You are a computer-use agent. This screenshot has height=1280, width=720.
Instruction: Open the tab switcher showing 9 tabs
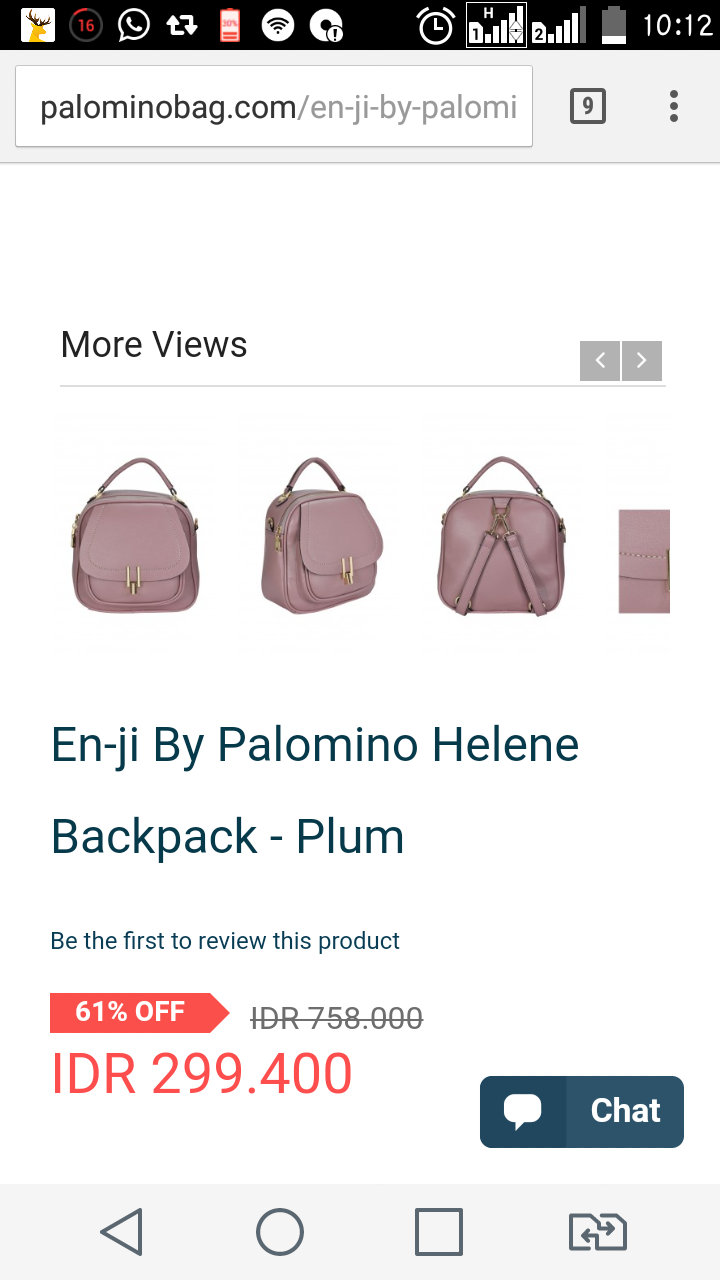tap(588, 106)
